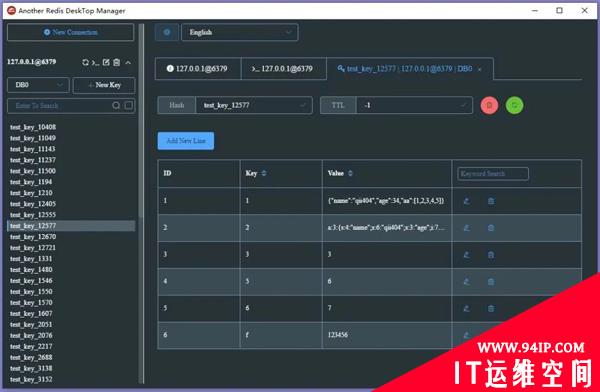Viewport: 600px width, 392px height.
Task: Focus the Keyword Search field
Action: [x=493, y=174]
